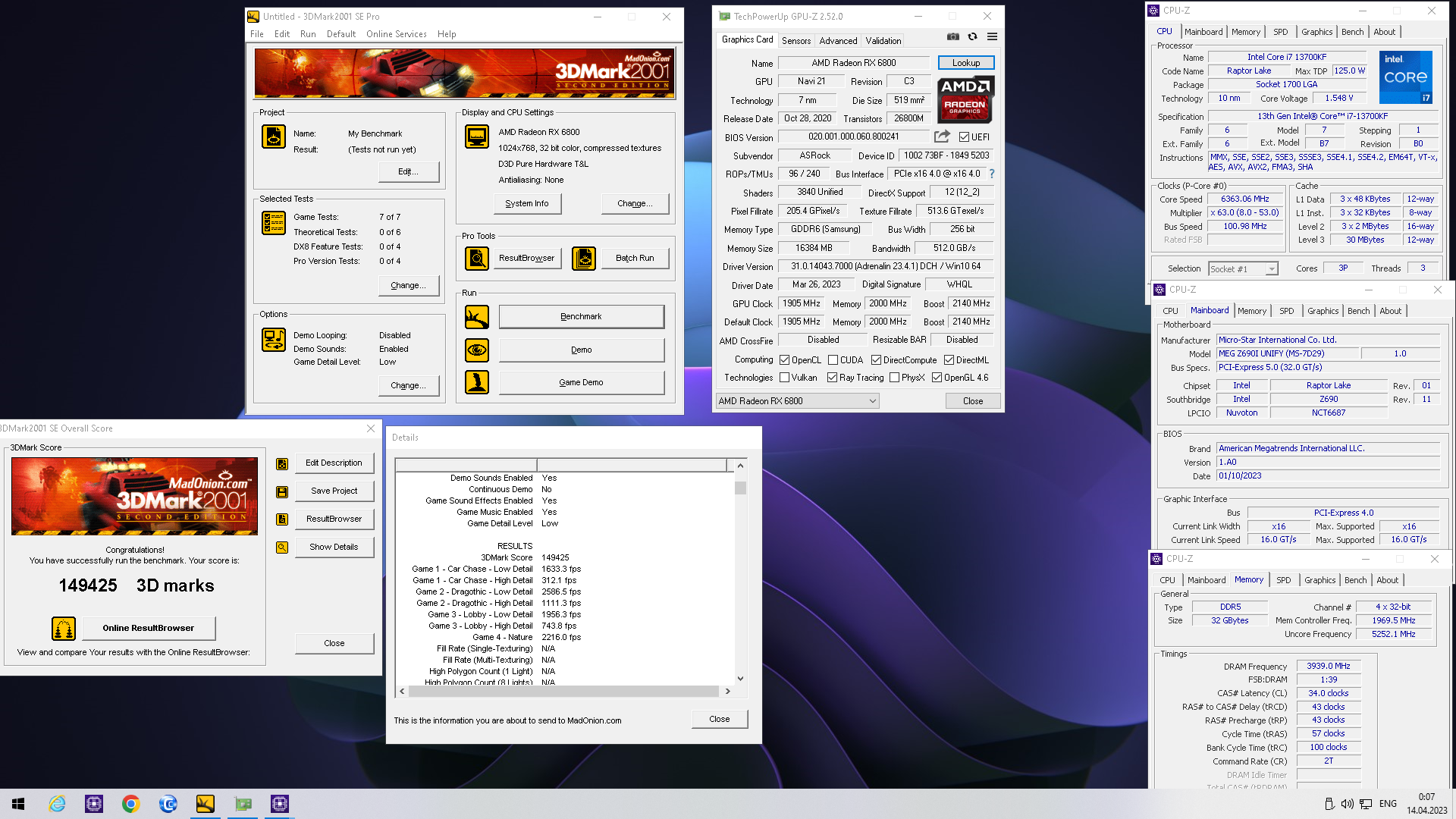Open GPU-Z hamburger menu
This screenshot has width=1456, height=819.
992,36
